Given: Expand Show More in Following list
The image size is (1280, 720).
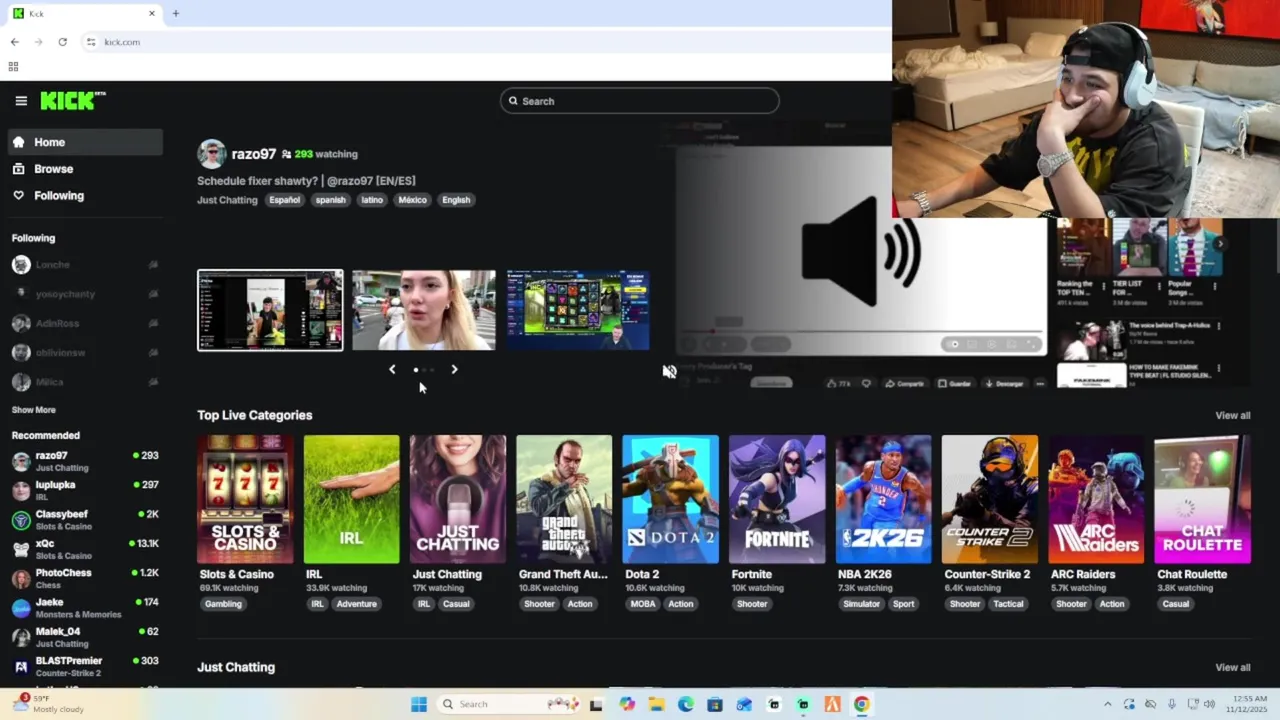Looking at the screenshot, I should pyautogui.click(x=33, y=410).
